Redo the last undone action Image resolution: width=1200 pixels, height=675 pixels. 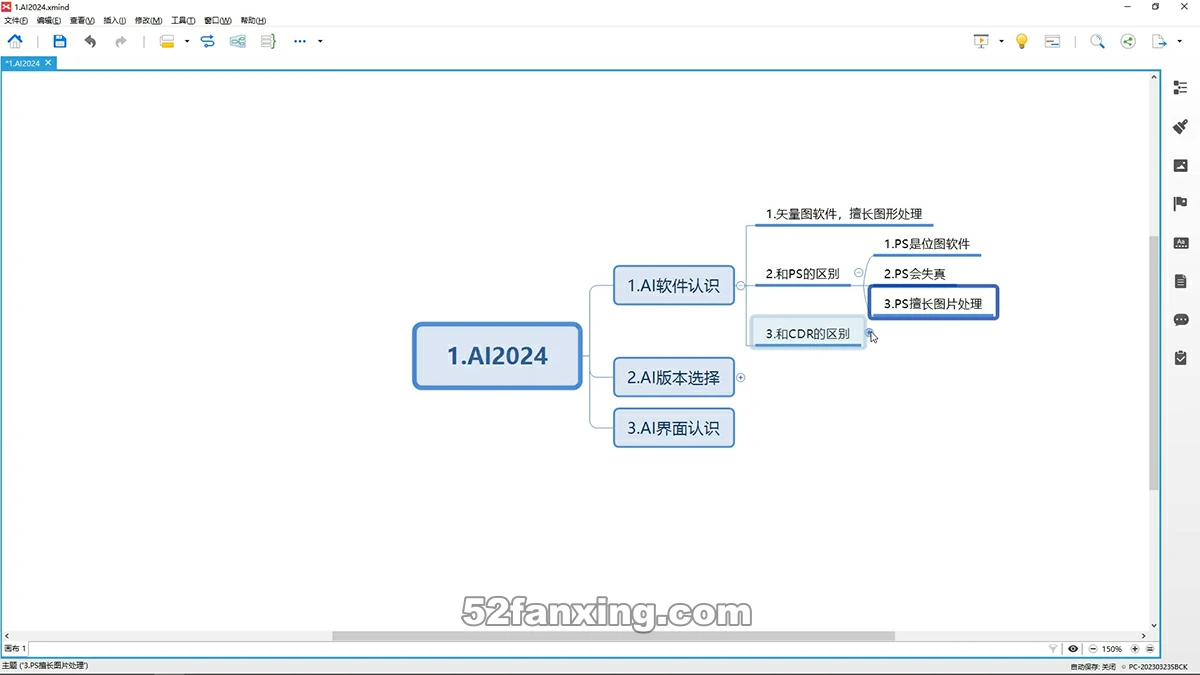(121, 41)
